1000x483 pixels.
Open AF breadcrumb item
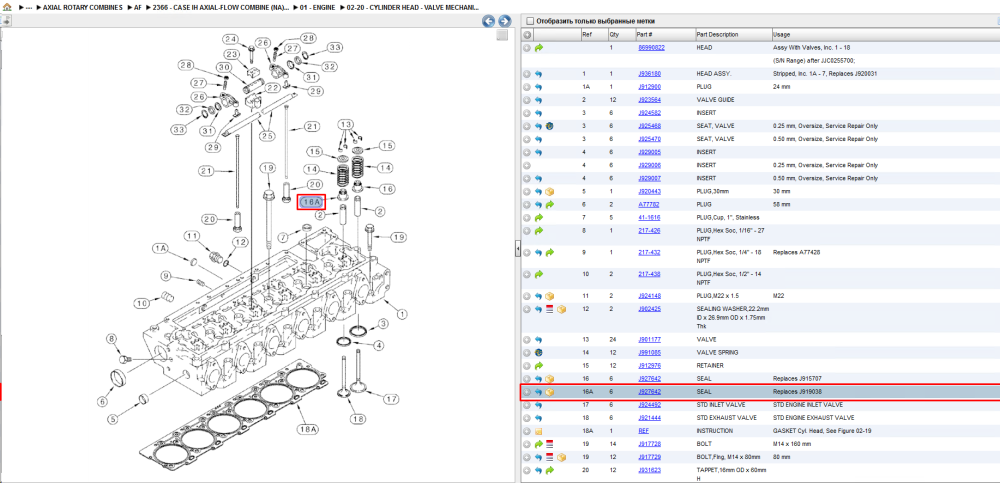[138, 7]
